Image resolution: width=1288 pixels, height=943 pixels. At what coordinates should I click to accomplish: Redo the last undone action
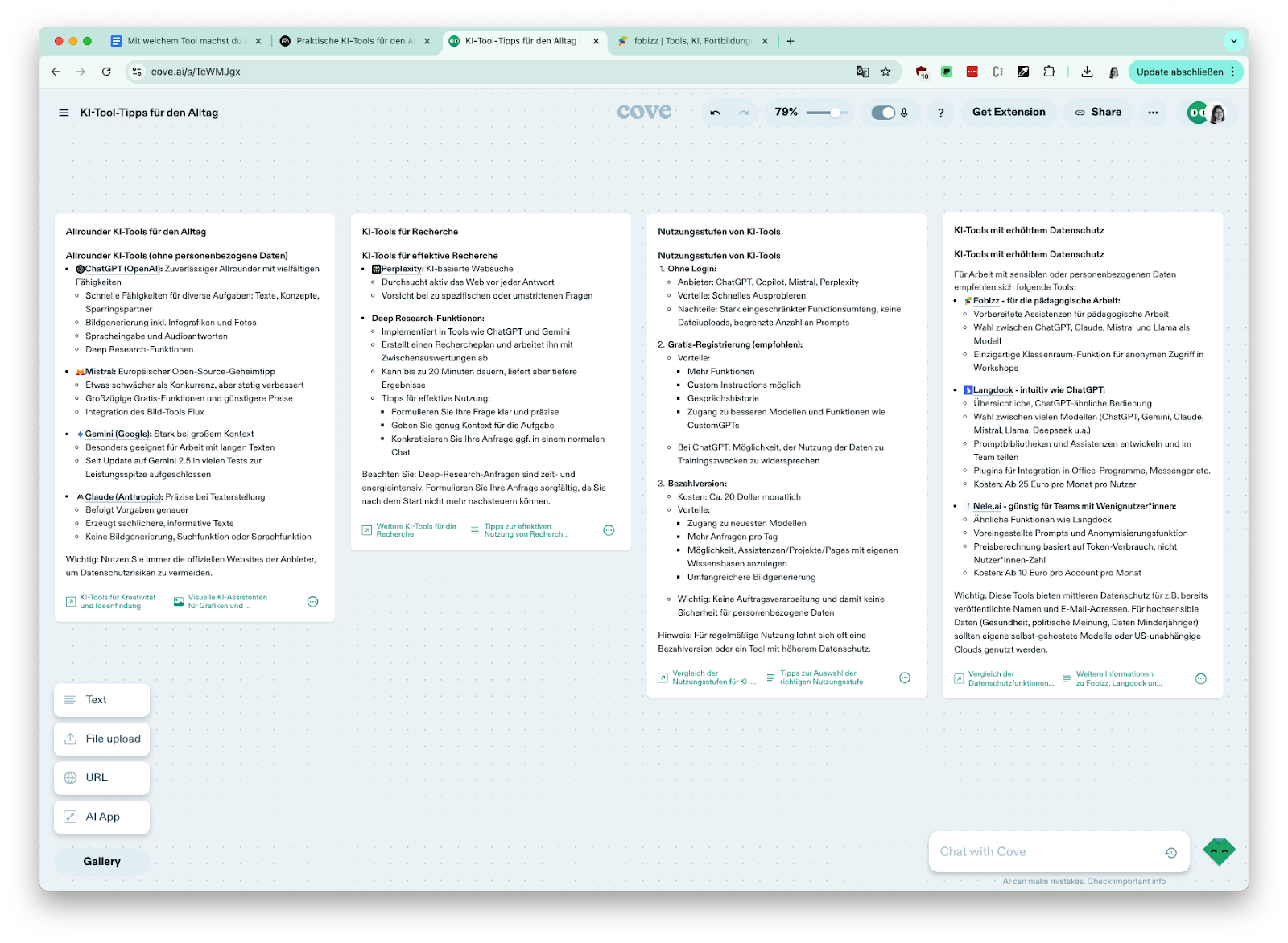click(744, 113)
